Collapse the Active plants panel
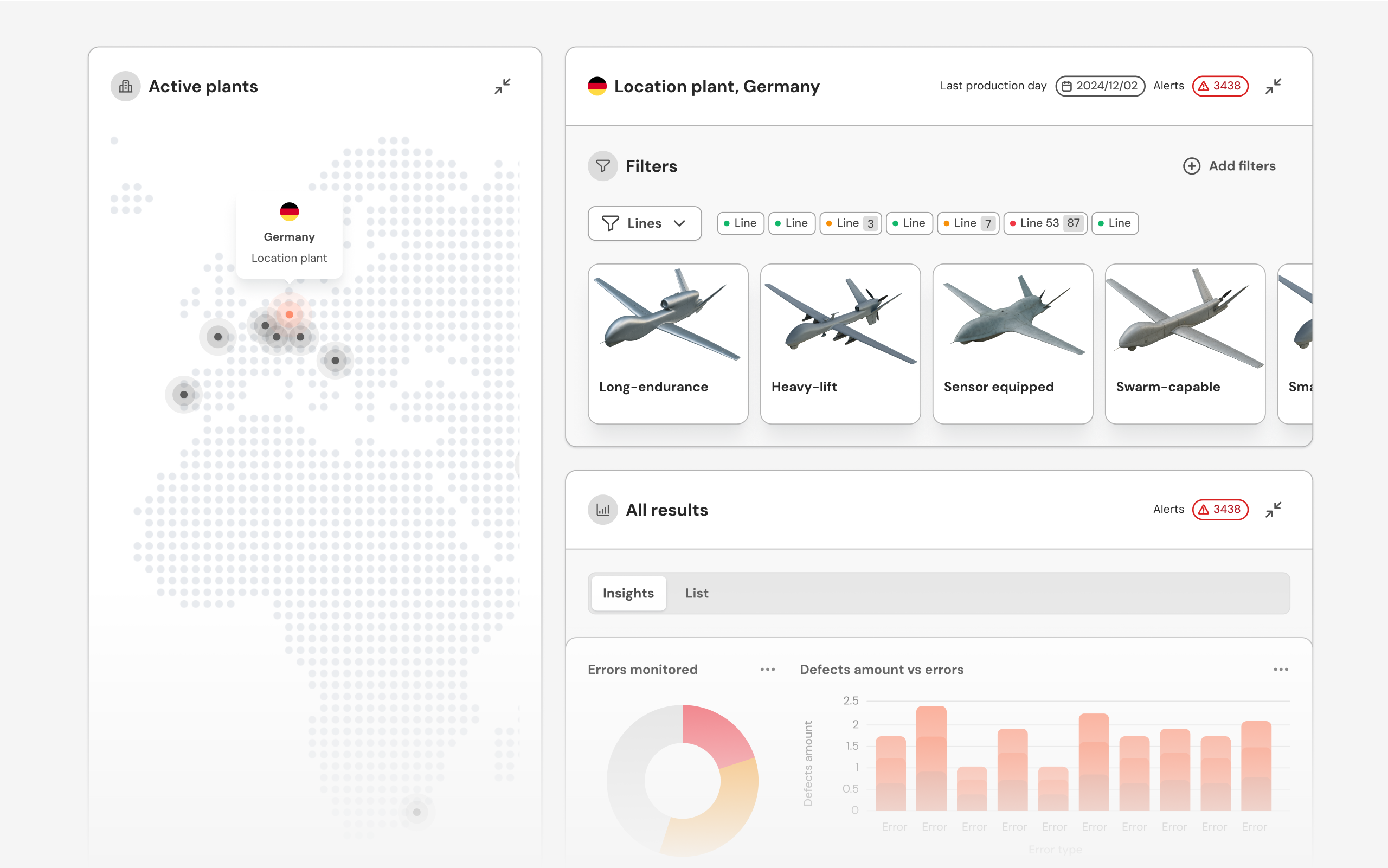The image size is (1388, 868). (502, 86)
